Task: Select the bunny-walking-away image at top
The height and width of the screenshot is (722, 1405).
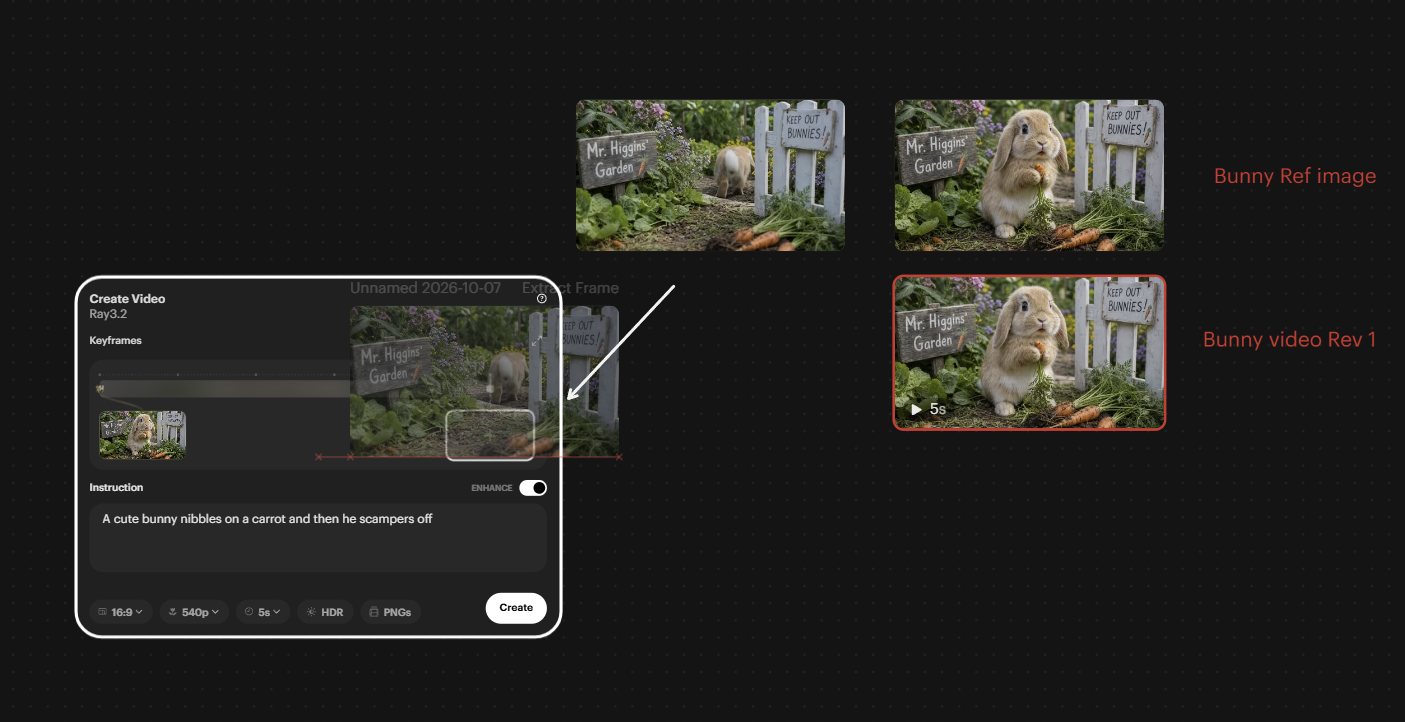Action: pos(710,175)
